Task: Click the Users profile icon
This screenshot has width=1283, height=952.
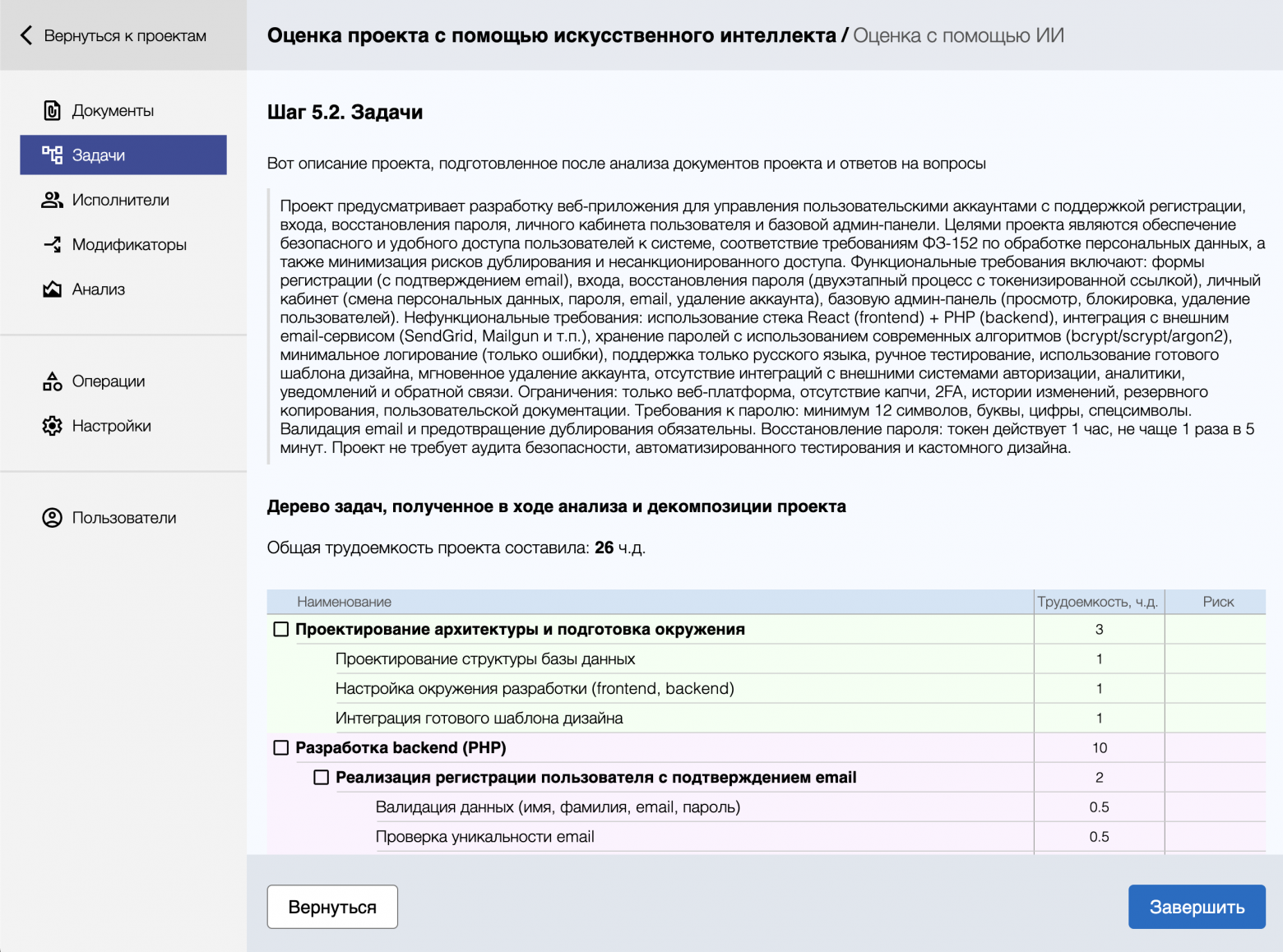Action: point(52,518)
